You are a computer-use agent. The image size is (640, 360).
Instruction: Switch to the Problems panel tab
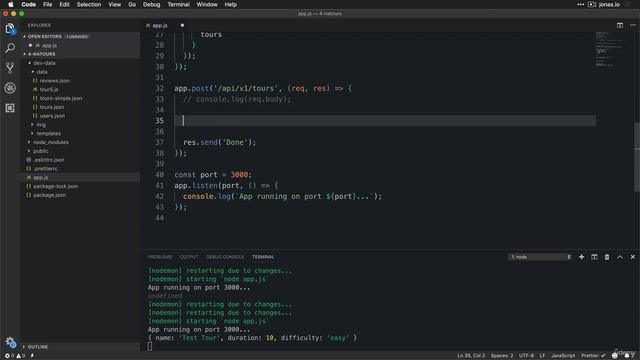pos(160,257)
